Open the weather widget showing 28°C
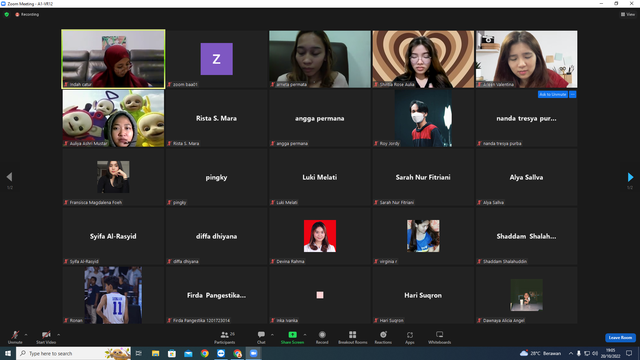Screen dimensions: 640x360 [540, 353]
